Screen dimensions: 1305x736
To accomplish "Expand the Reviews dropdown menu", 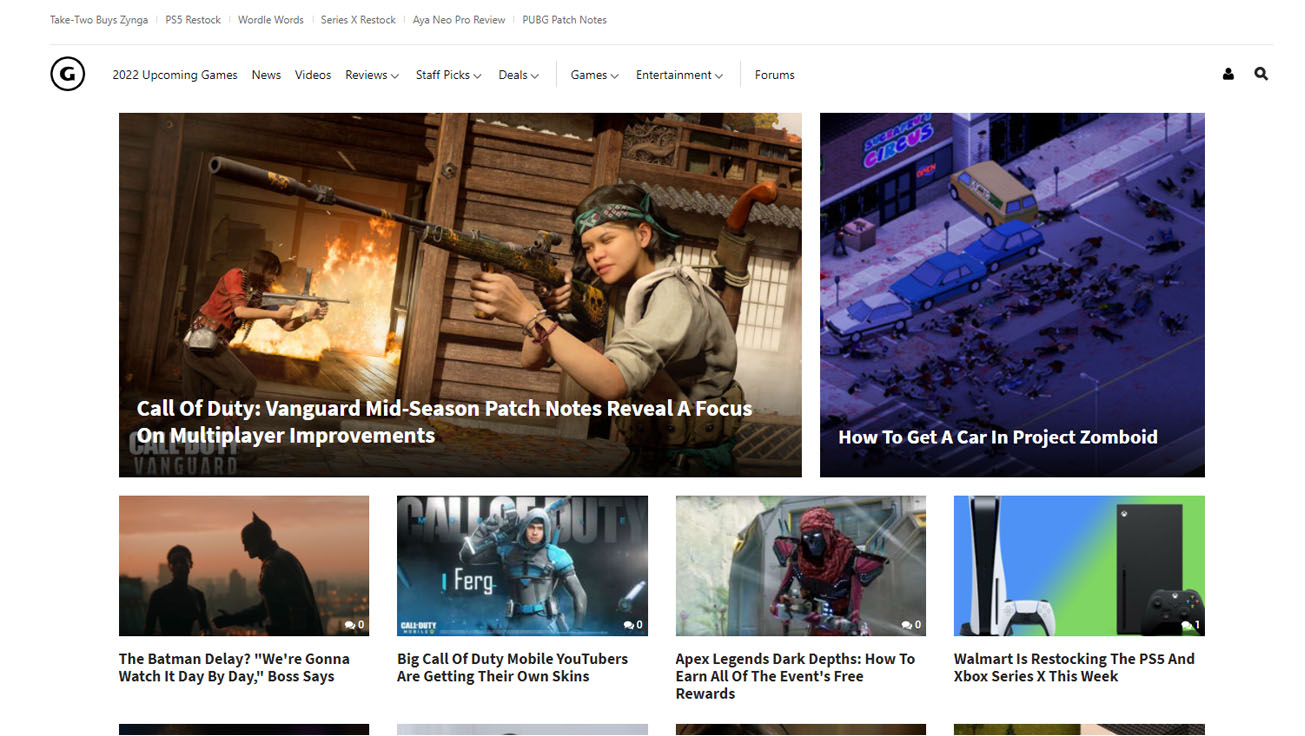I will click(x=372, y=75).
